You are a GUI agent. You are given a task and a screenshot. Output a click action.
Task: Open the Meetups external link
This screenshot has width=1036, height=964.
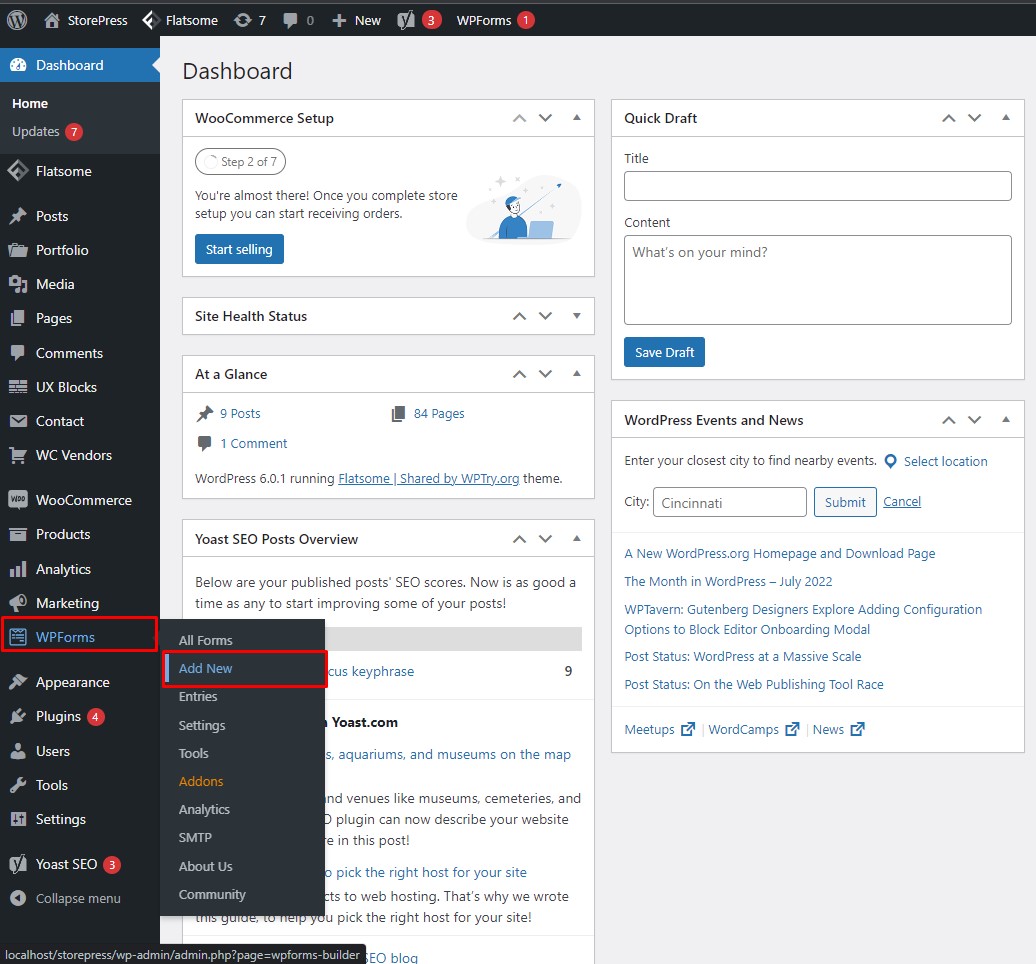(x=659, y=729)
